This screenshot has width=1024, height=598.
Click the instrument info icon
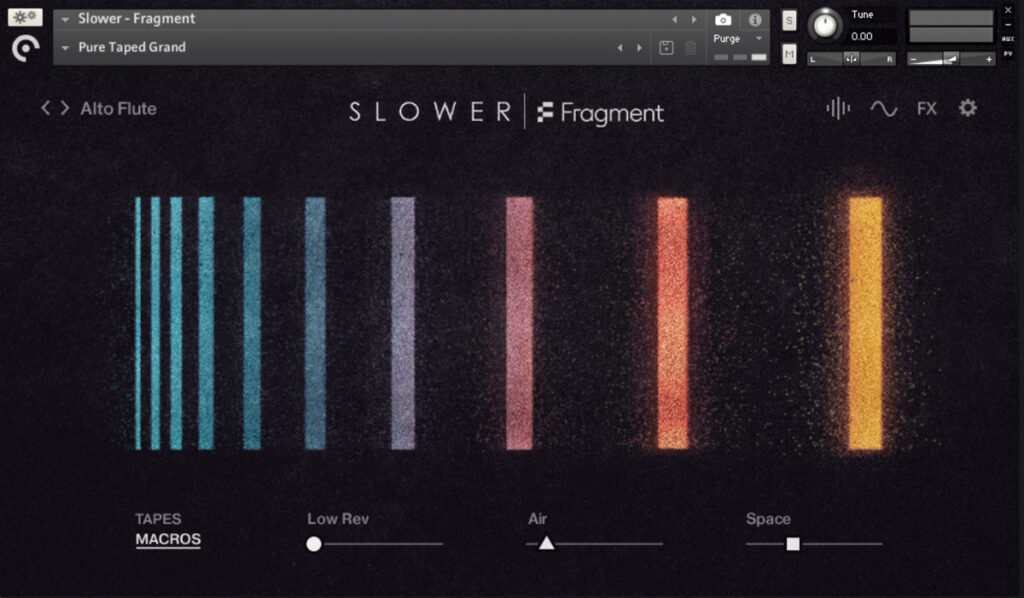pos(755,19)
